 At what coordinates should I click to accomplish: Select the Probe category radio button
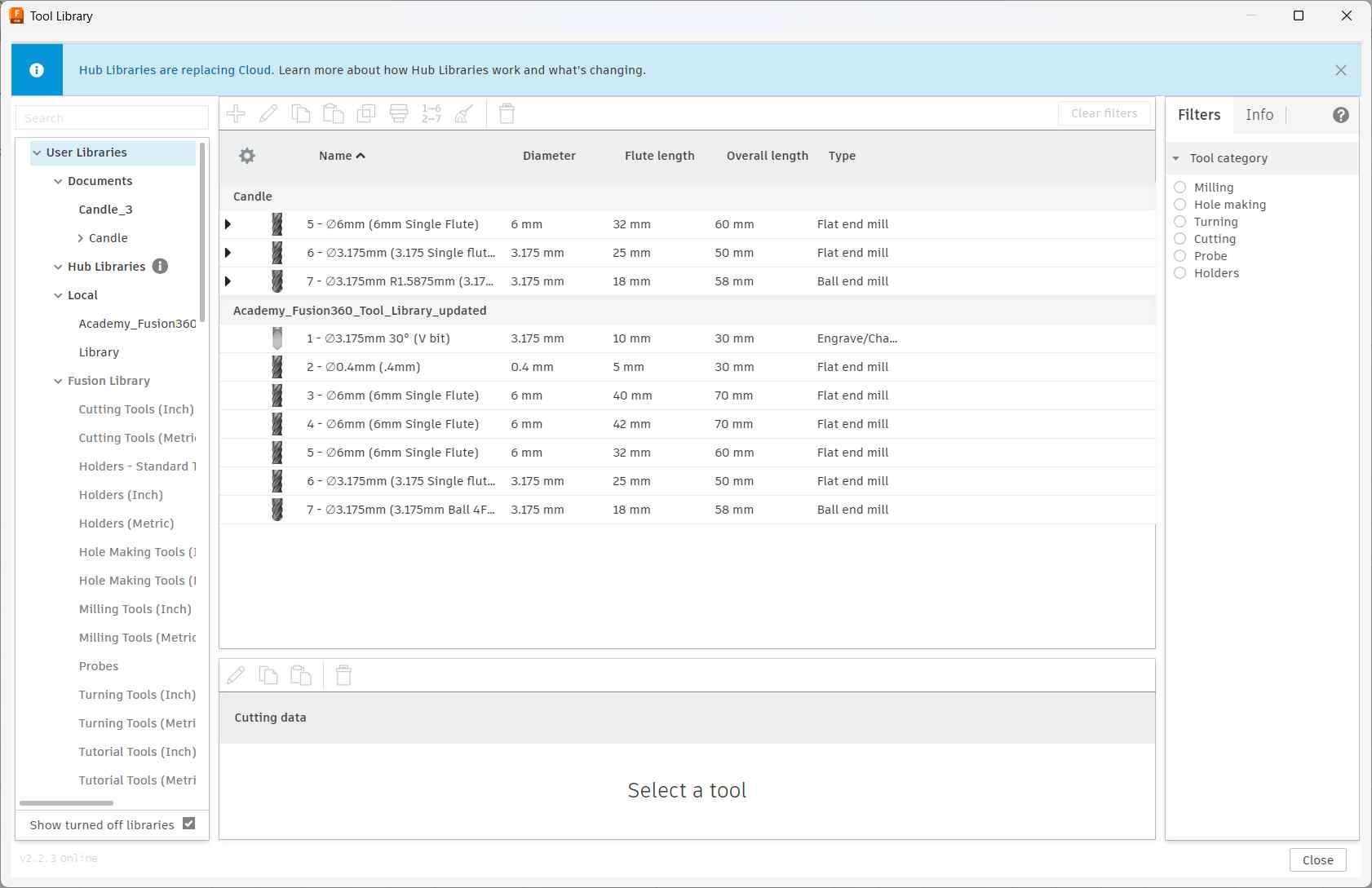[x=1179, y=255]
